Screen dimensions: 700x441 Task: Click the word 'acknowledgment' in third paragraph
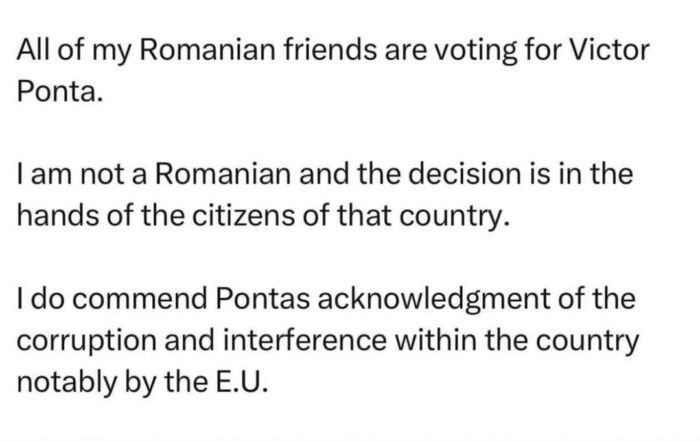coord(433,300)
